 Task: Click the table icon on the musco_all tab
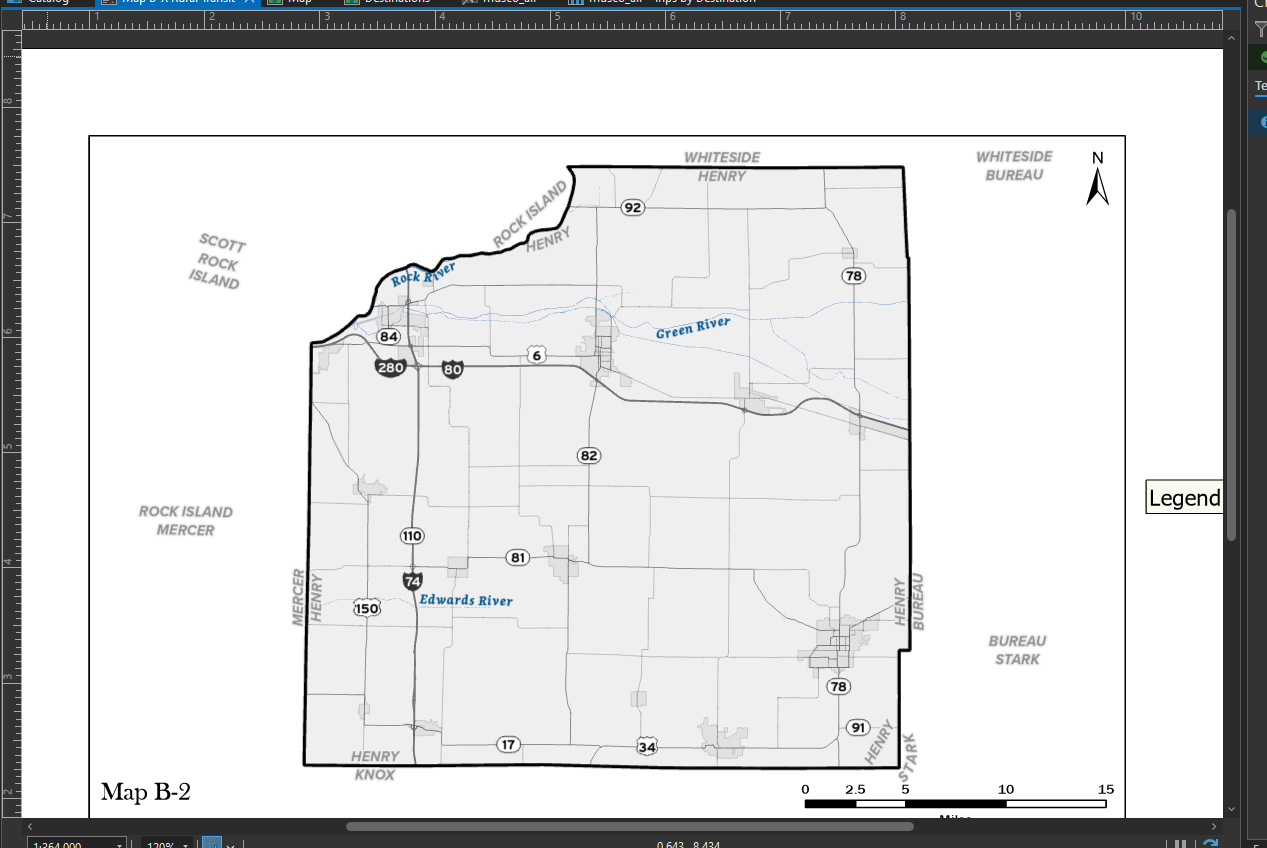[x=472, y=3]
